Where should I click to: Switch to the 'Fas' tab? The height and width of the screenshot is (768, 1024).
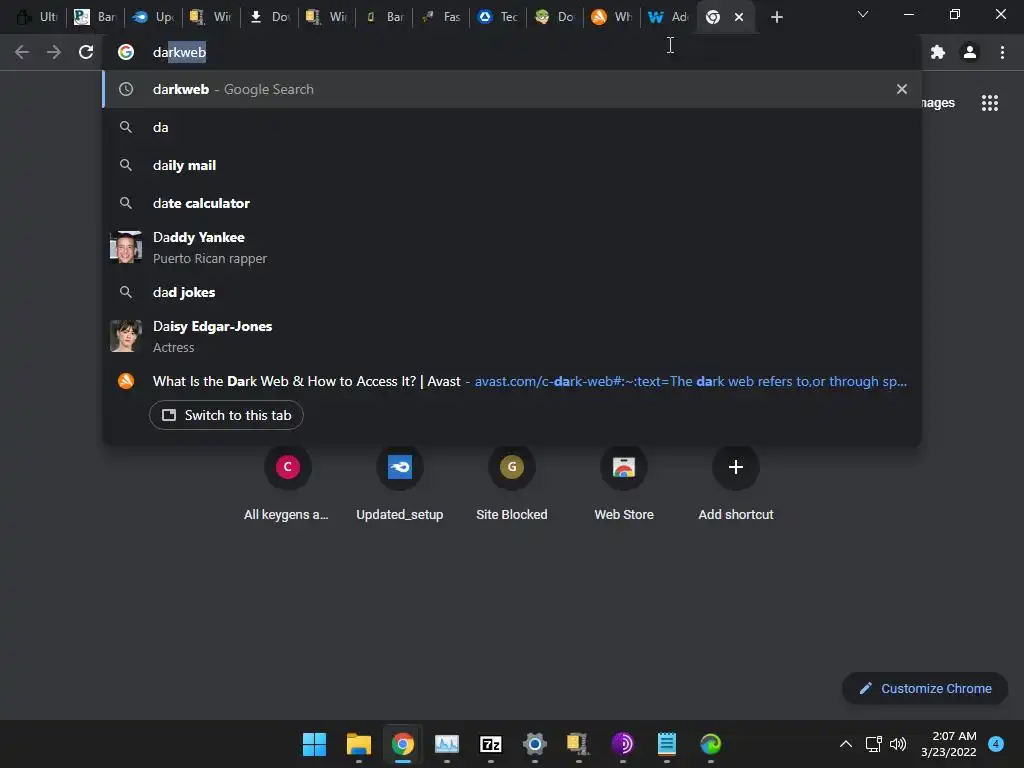(x=441, y=17)
